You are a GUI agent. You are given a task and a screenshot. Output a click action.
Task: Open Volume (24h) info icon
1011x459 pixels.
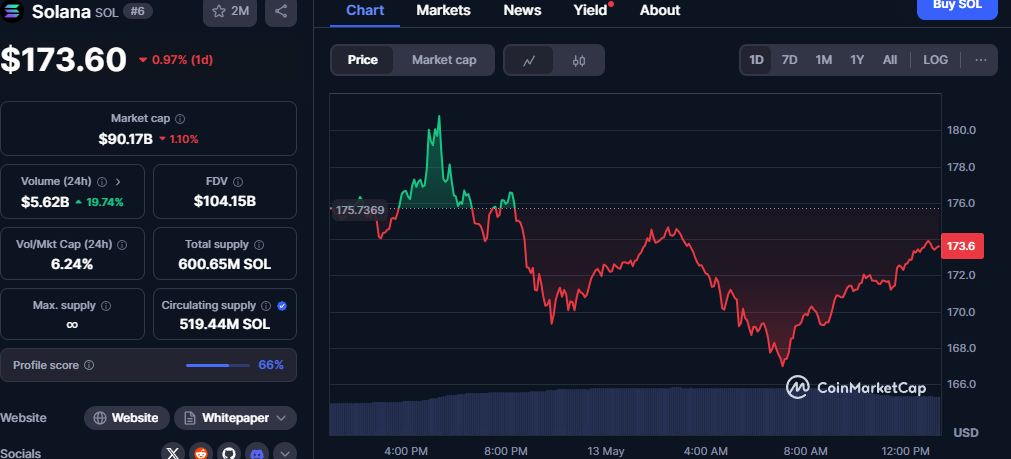[x=102, y=182]
